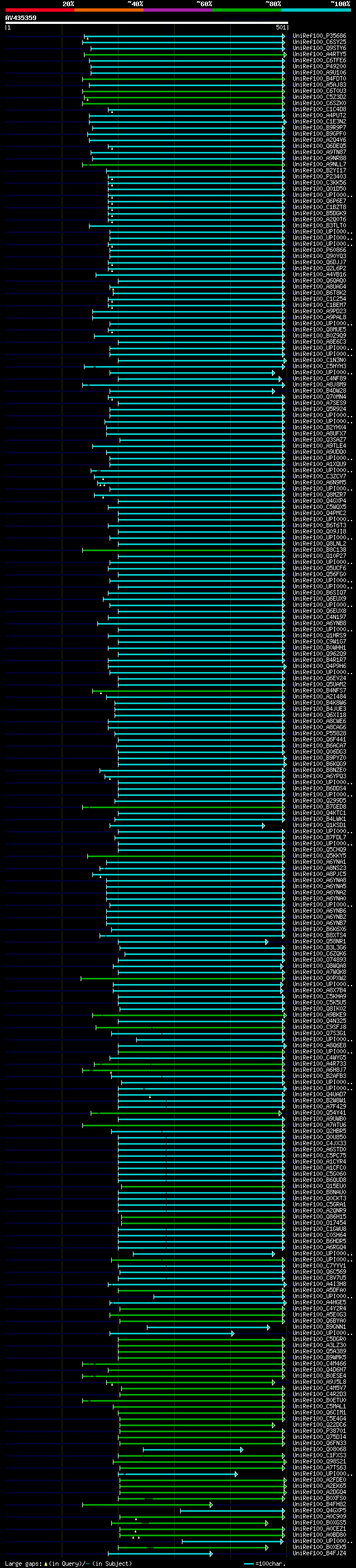The image size is (356, 1568).
Task: Click the UniRef100_A4PUT2 label
Action: 319,115
